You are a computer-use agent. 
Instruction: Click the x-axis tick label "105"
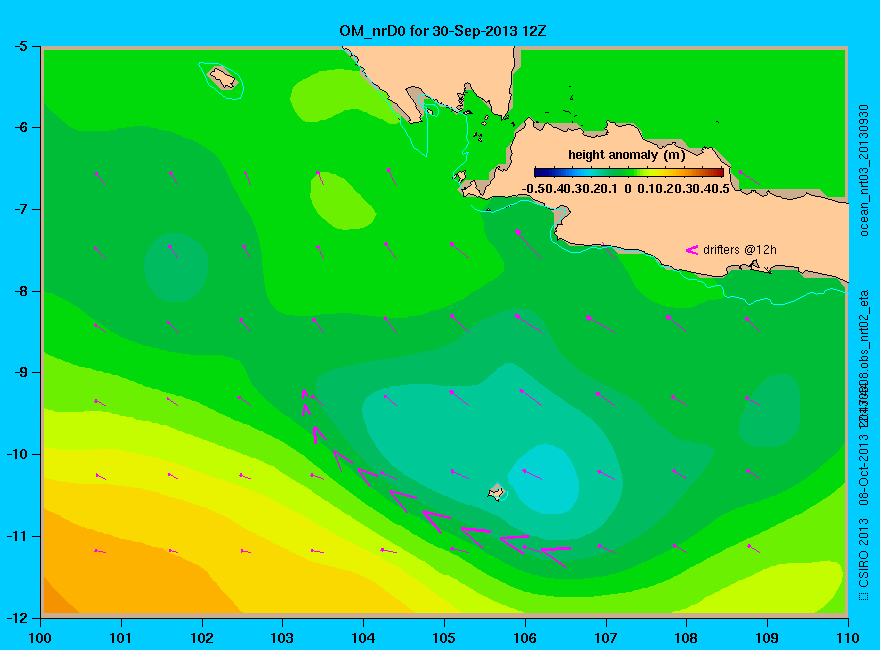444,638
